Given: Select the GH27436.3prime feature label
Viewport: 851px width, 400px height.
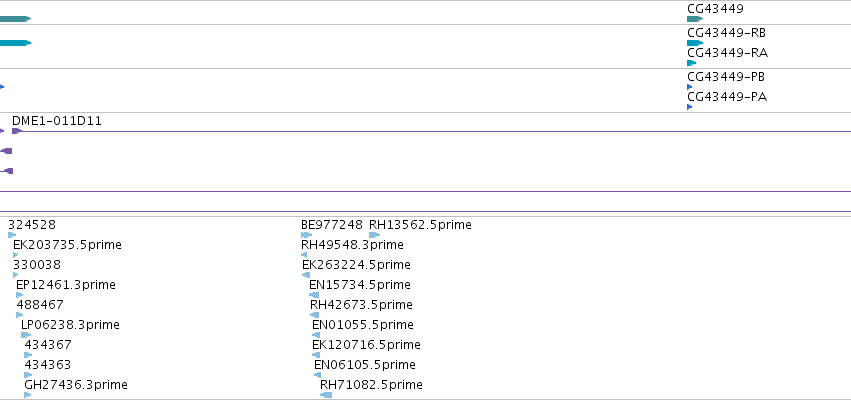Looking at the screenshot, I should point(76,385).
